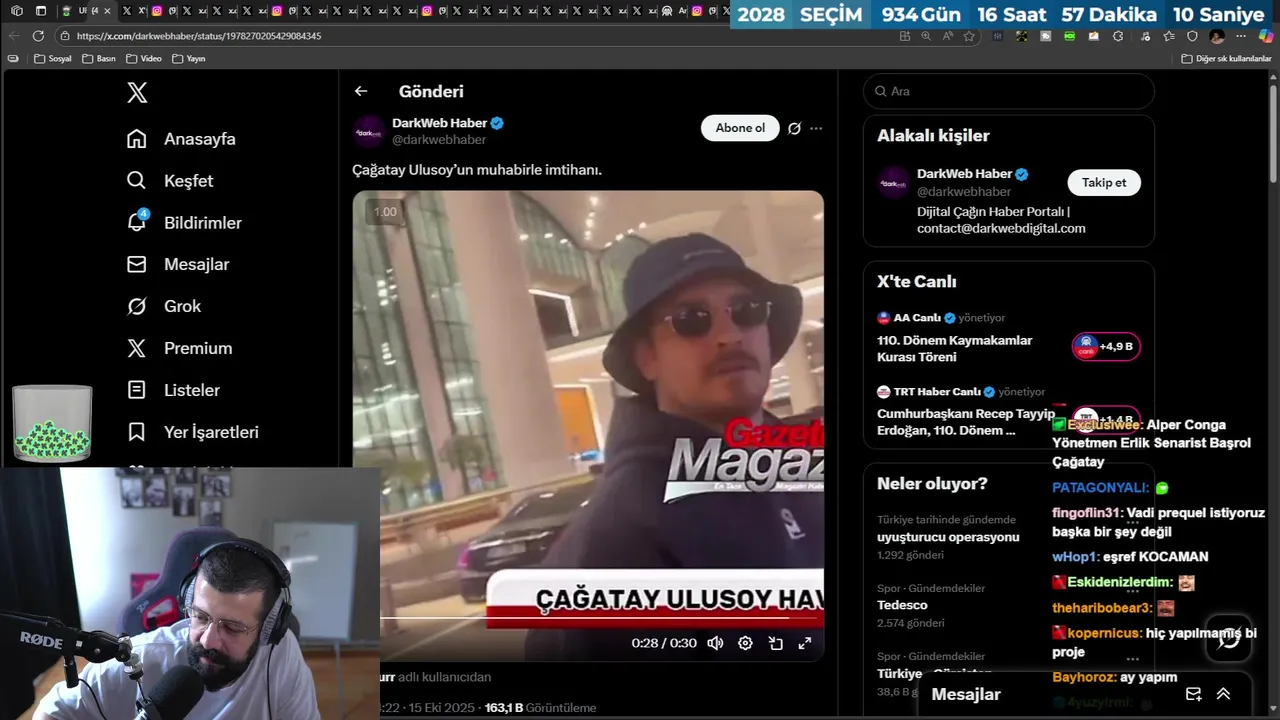
Task: Expand the Mesajlar drawer with double chevron
Action: click(1223, 694)
